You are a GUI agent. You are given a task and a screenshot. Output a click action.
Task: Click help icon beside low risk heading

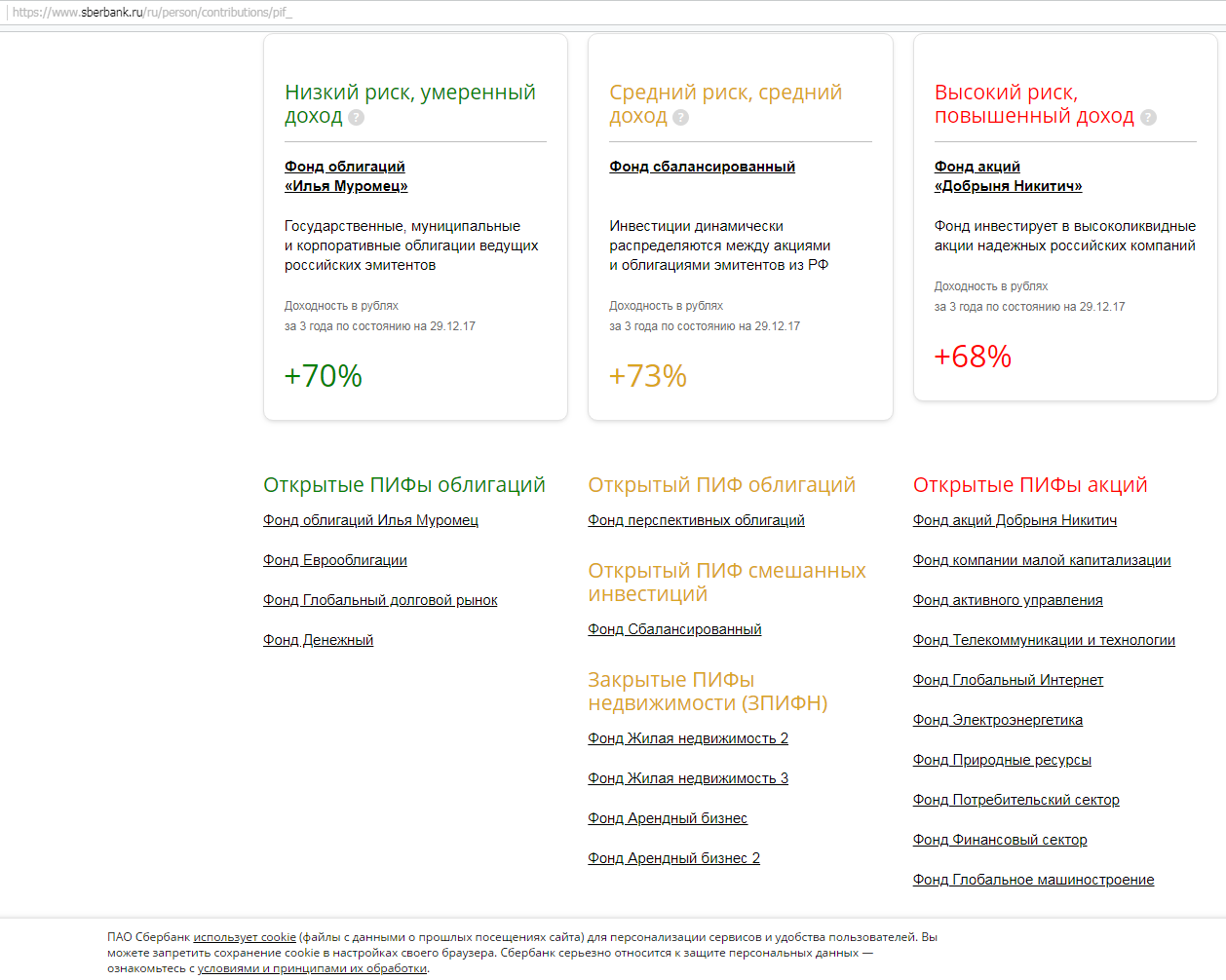[357, 118]
